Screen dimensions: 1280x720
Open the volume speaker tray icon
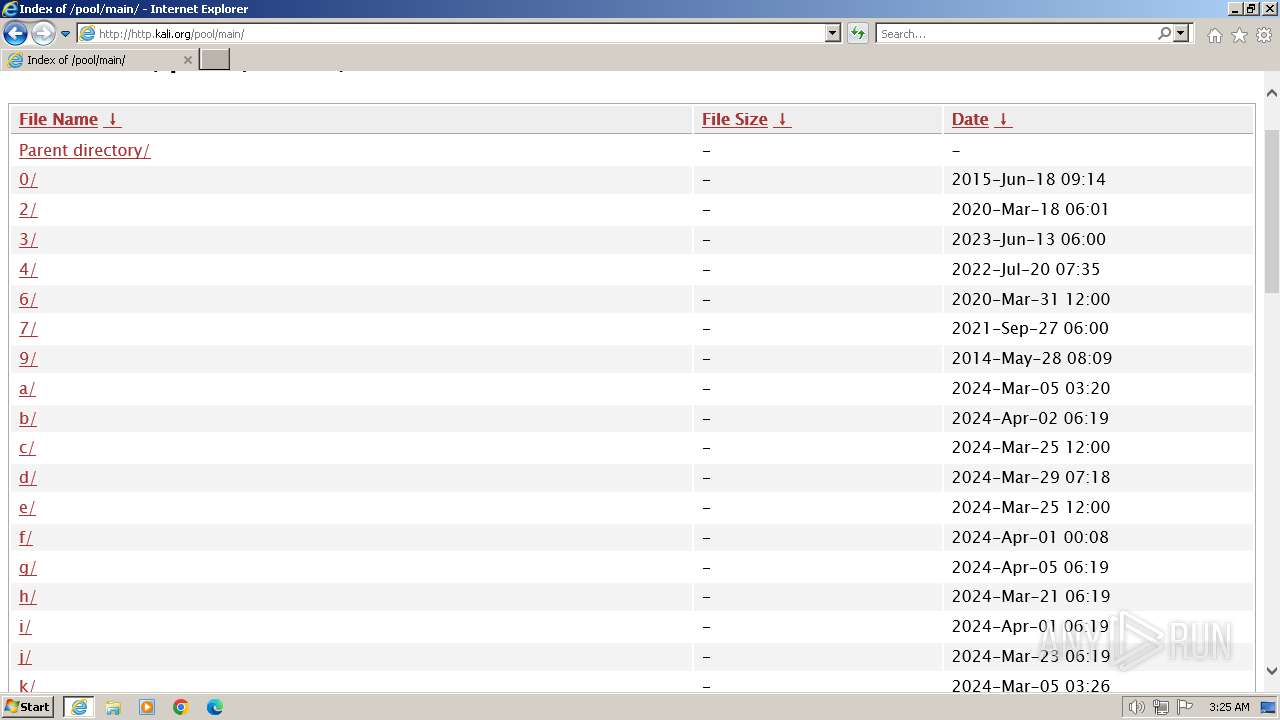(x=1136, y=707)
